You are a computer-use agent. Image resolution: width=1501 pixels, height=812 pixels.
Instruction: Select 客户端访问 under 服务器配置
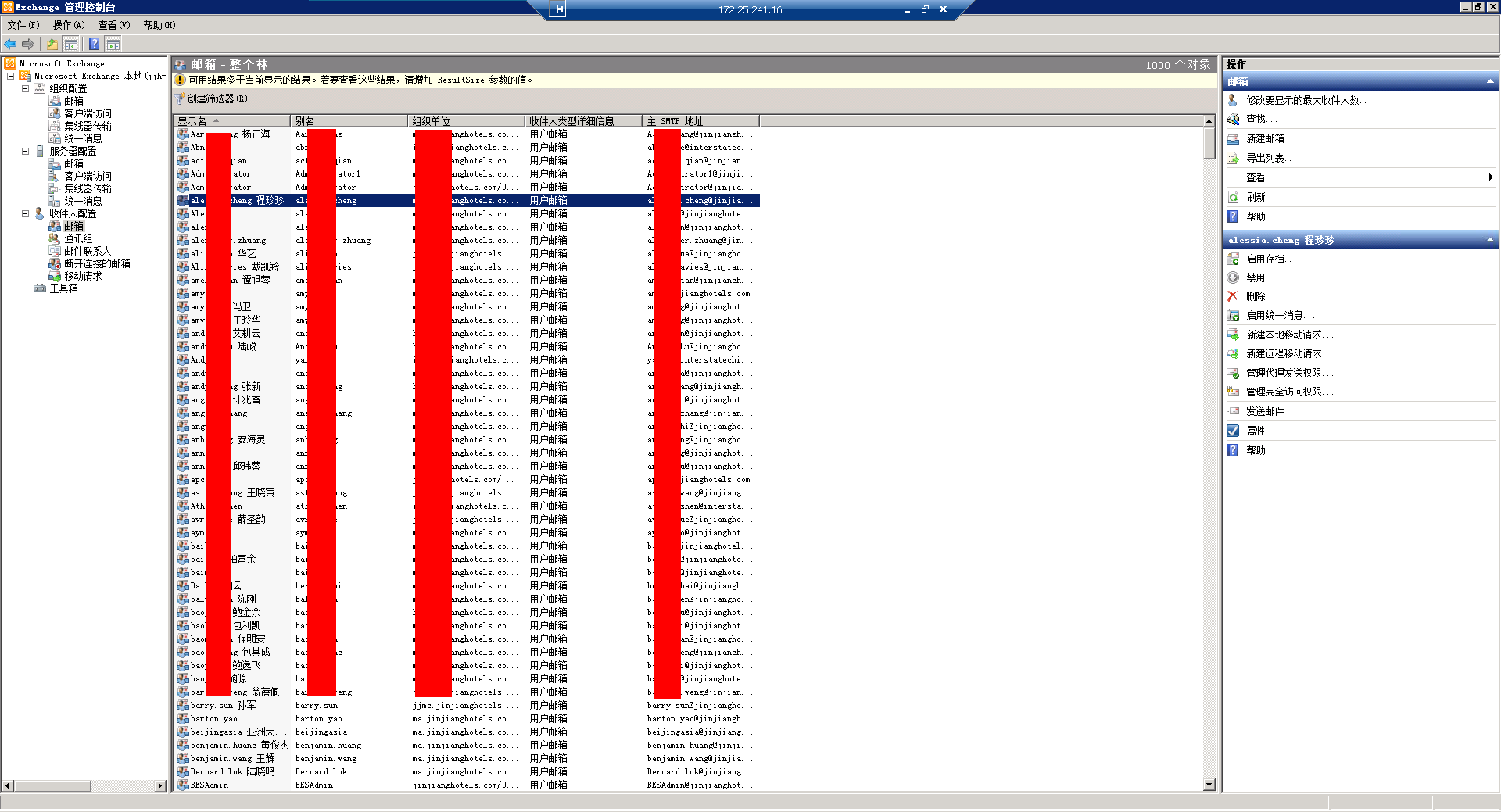88,176
